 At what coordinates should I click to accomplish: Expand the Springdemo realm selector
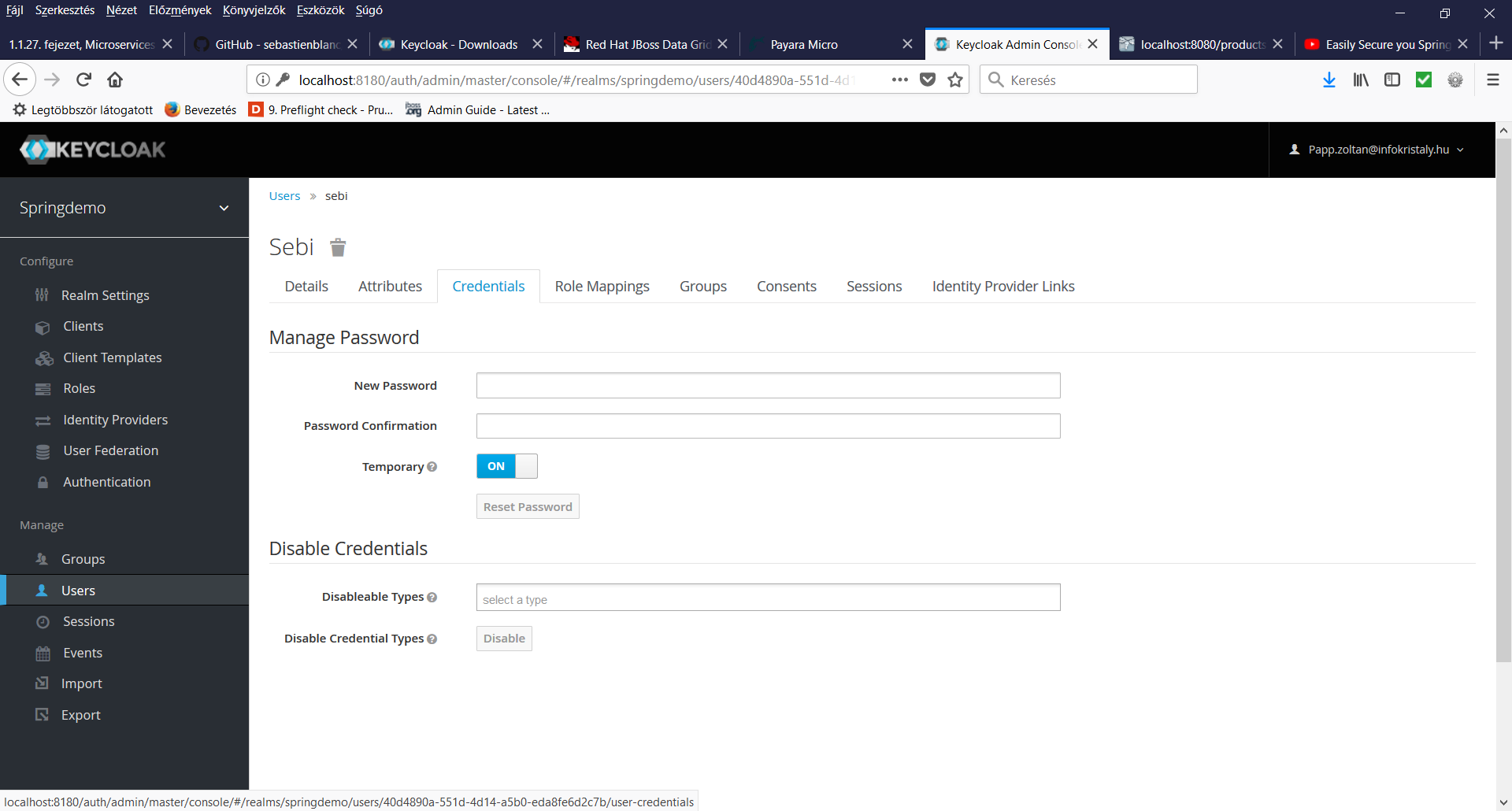tap(124, 208)
